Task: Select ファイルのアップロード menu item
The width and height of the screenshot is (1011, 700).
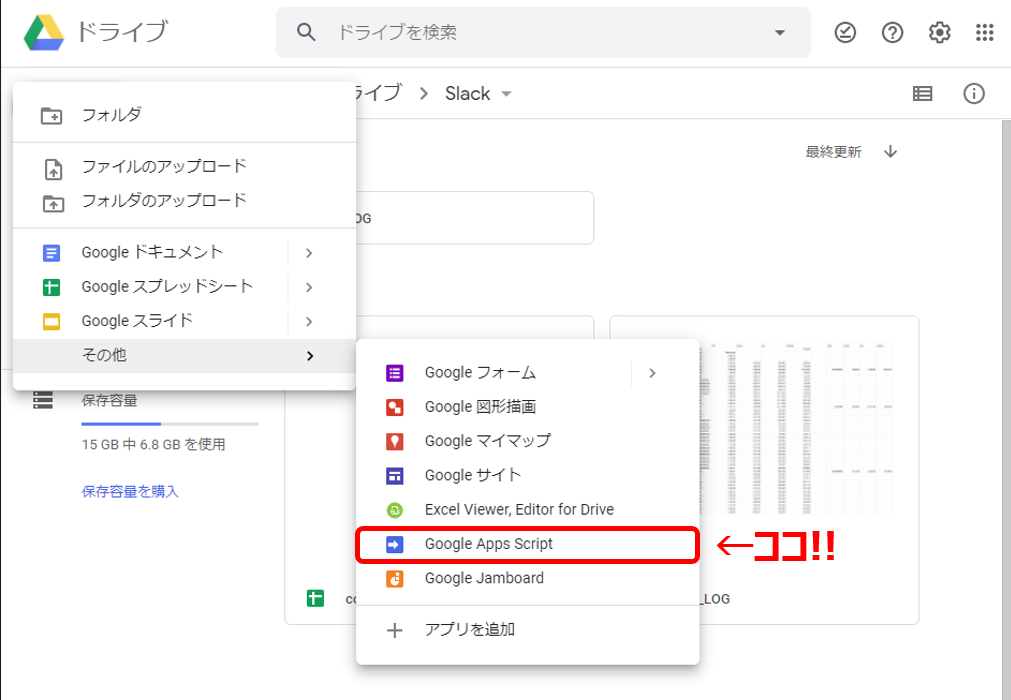Action: coord(184,167)
